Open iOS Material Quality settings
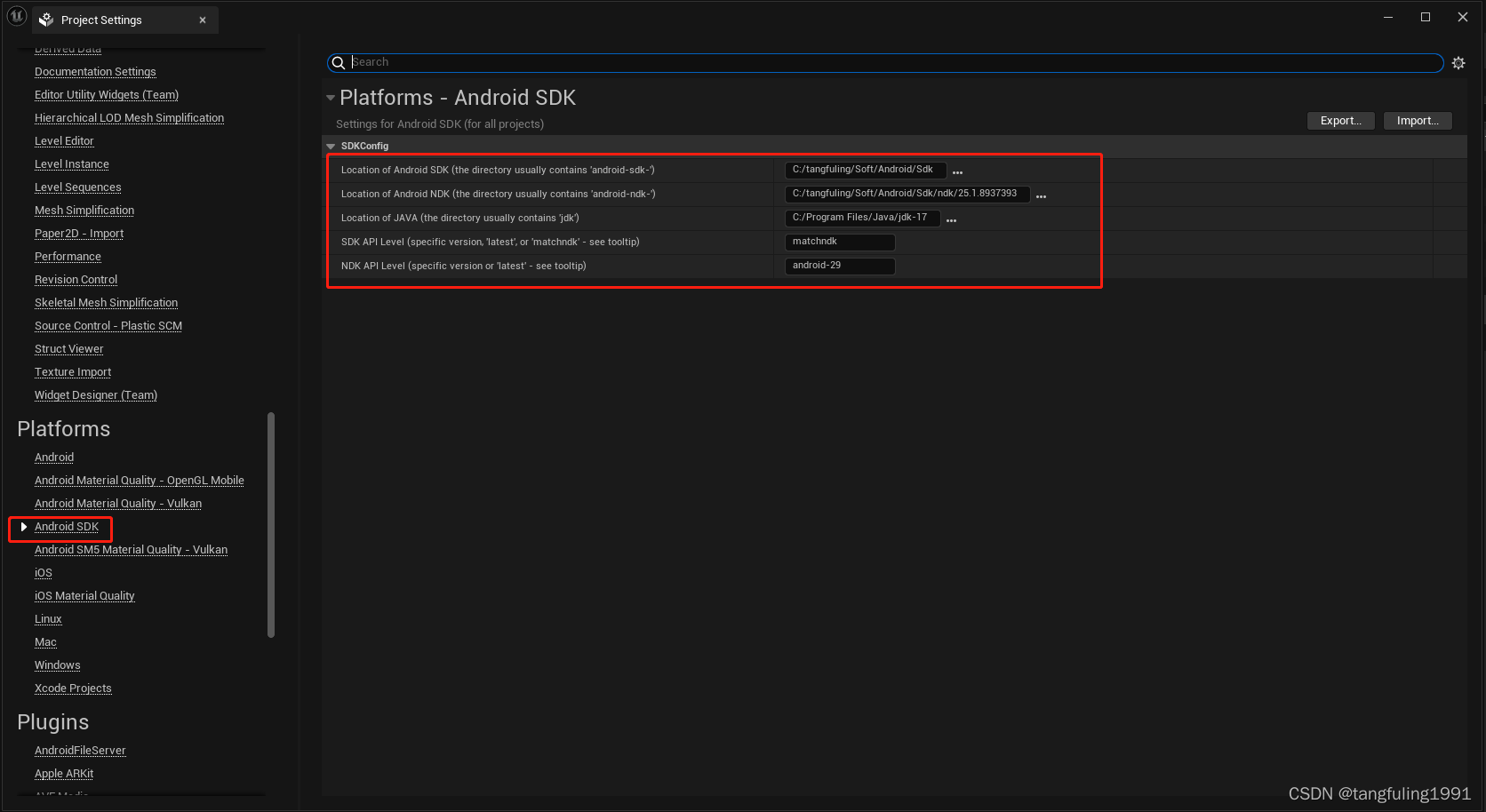Viewport: 1486px width, 812px height. pyautogui.click(x=84, y=596)
